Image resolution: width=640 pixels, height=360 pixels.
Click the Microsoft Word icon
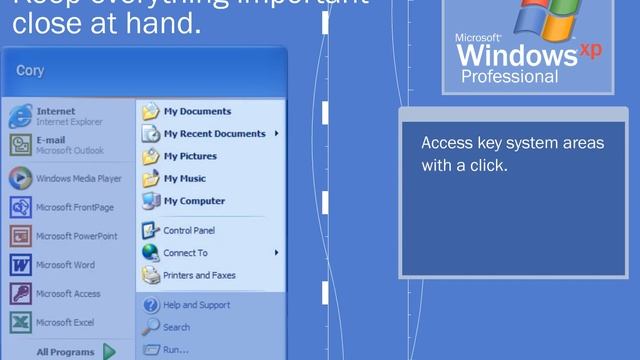click(20, 265)
